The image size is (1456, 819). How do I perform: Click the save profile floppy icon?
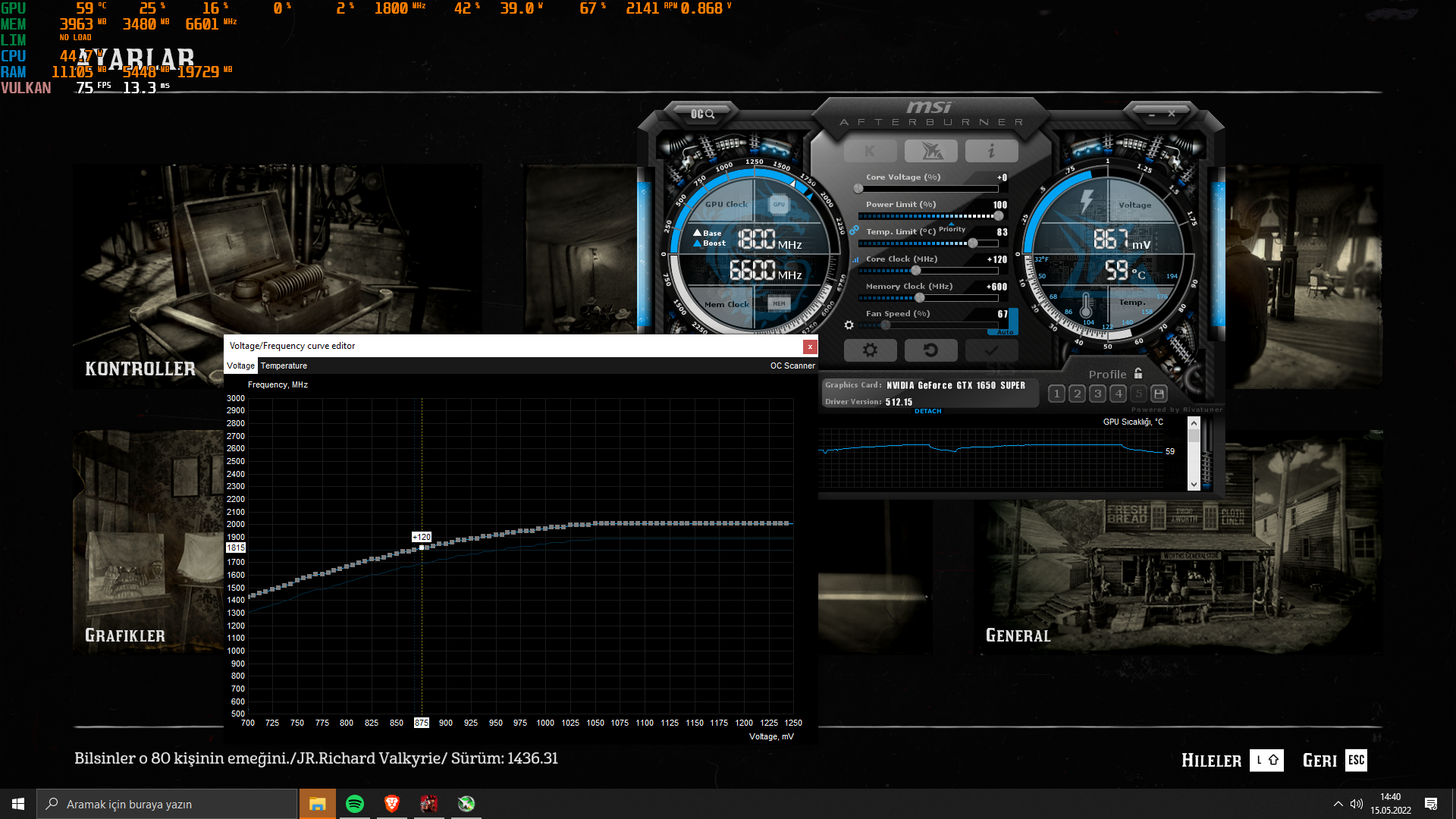point(1159,394)
